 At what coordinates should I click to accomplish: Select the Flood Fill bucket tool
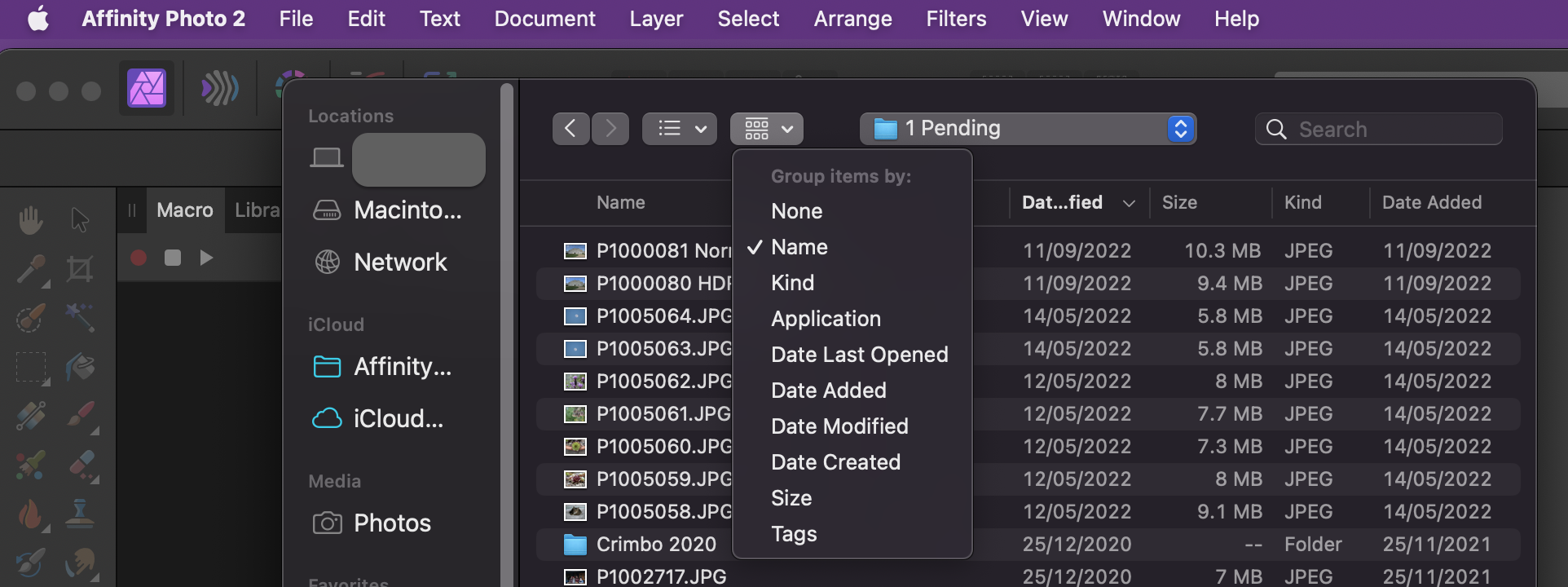pos(80,368)
